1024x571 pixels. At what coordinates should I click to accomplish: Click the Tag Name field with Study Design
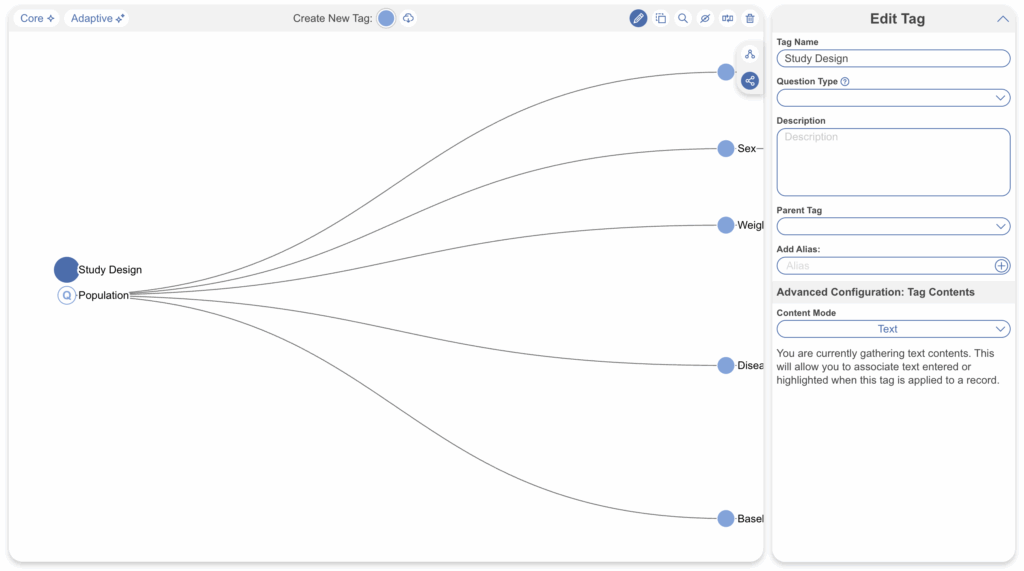(x=893, y=59)
